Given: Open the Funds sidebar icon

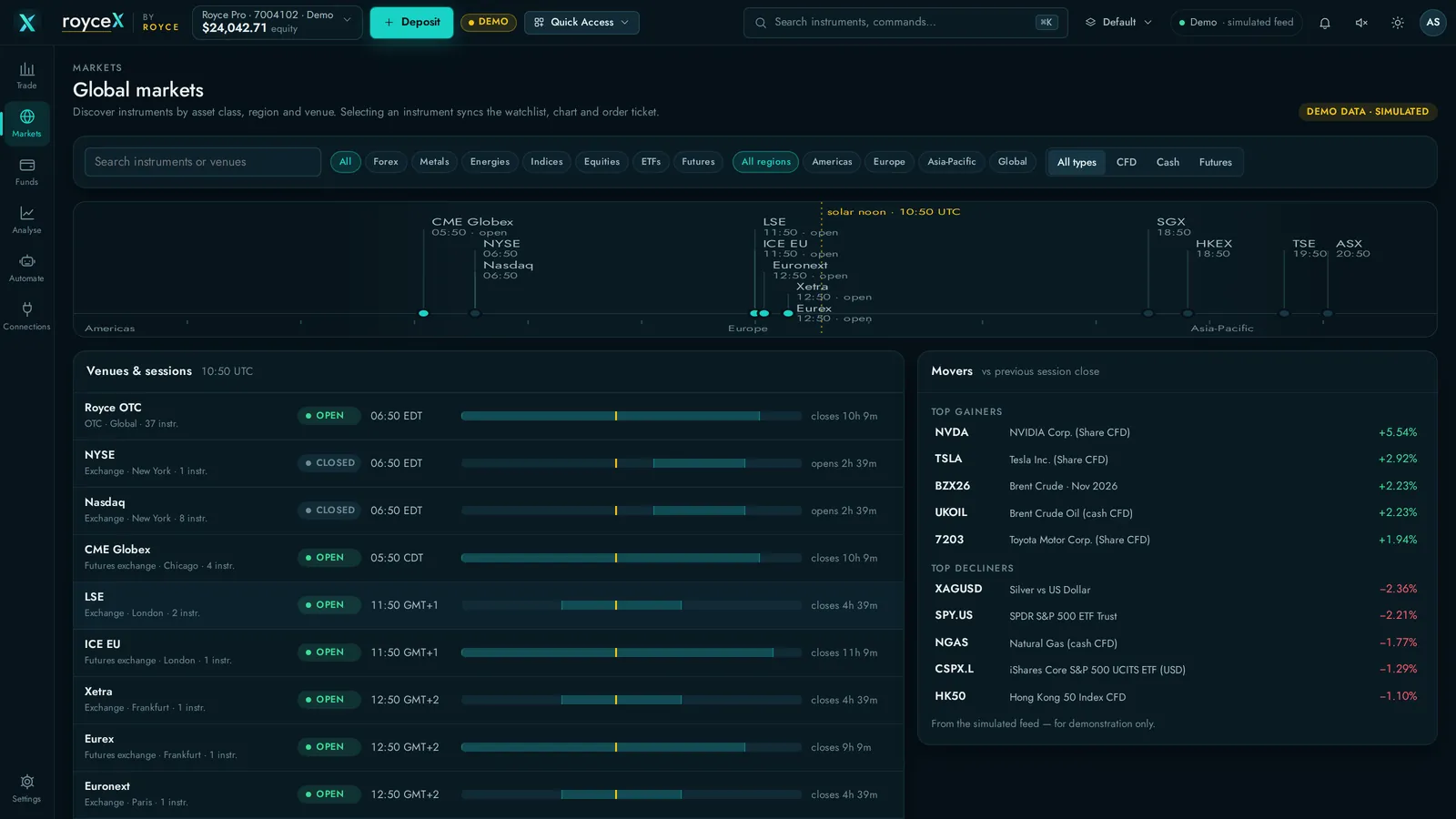Looking at the screenshot, I should pyautogui.click(x=26, y=171).
